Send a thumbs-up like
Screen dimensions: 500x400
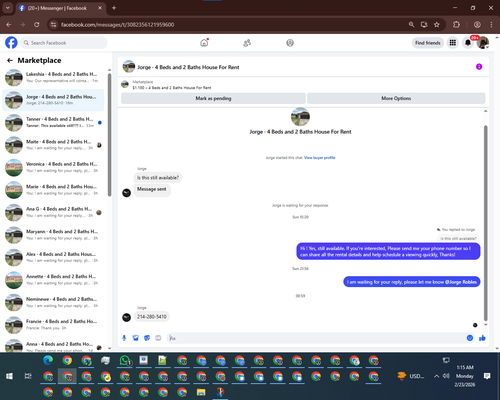coord(482,338)
